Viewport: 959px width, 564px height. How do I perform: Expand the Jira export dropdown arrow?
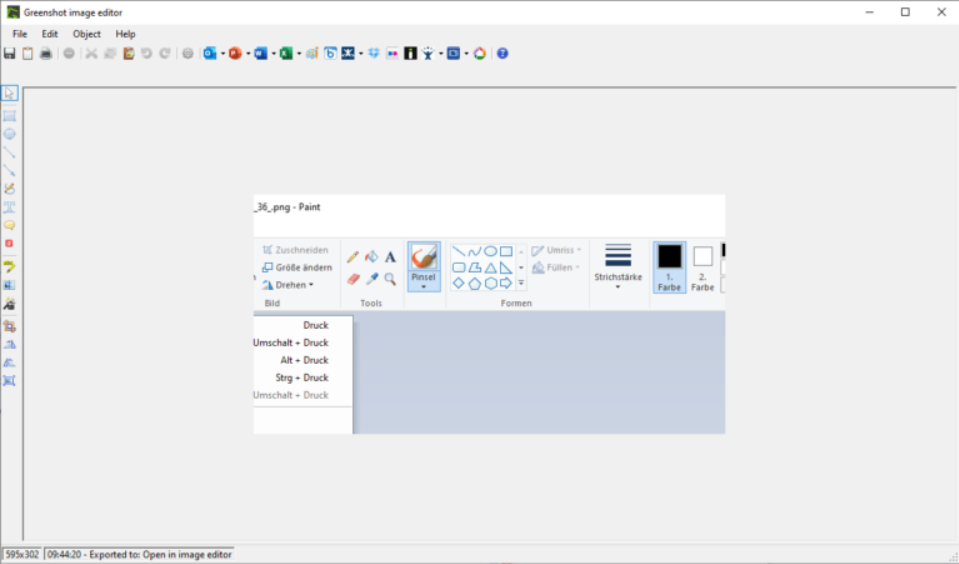(440, 54)
